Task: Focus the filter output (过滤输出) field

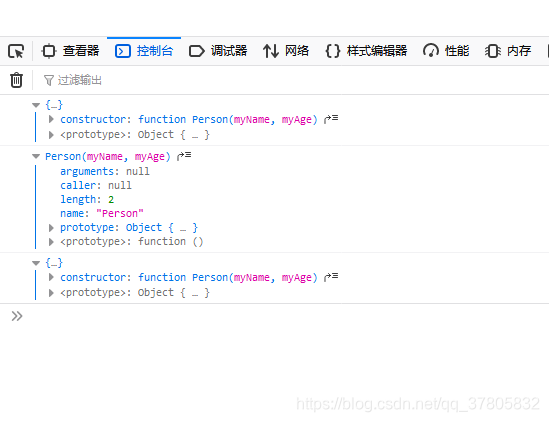Action: point(293,80)
